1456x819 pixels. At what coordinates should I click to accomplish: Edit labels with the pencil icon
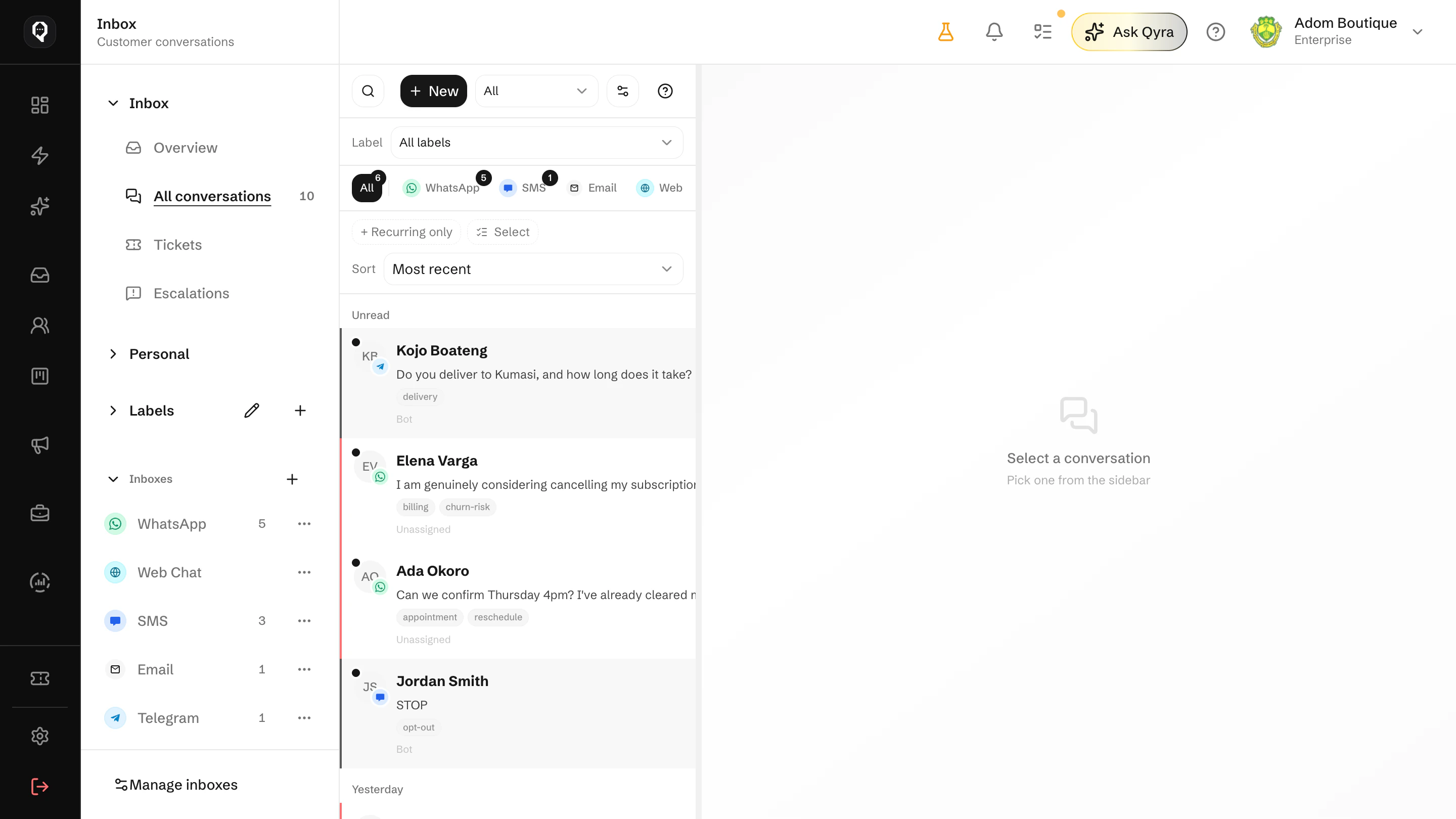tap(252, 411)
